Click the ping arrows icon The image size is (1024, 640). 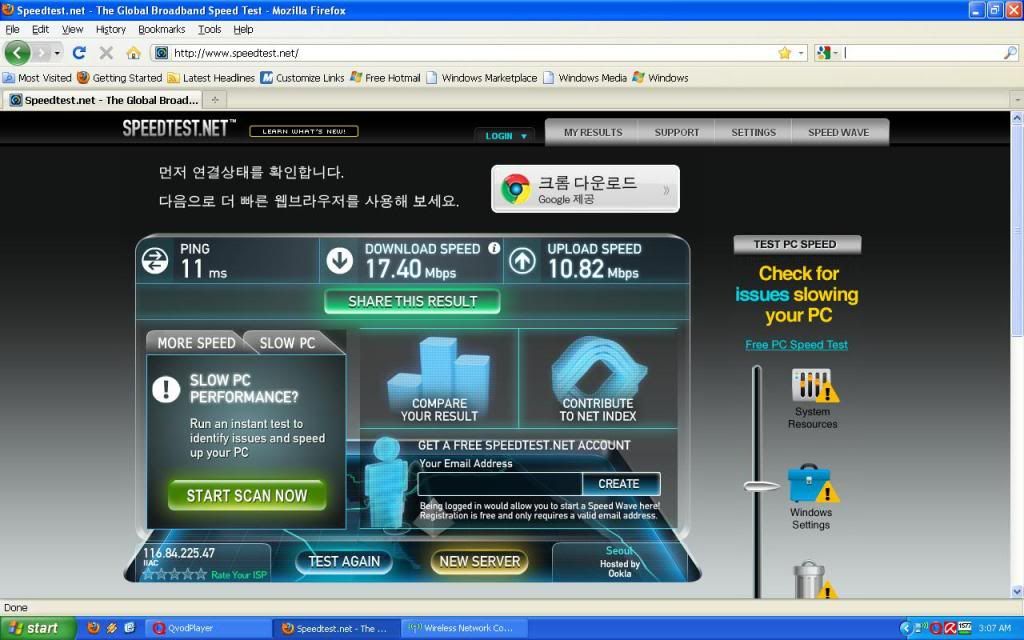pyautogui.click(x=155, y=261)
